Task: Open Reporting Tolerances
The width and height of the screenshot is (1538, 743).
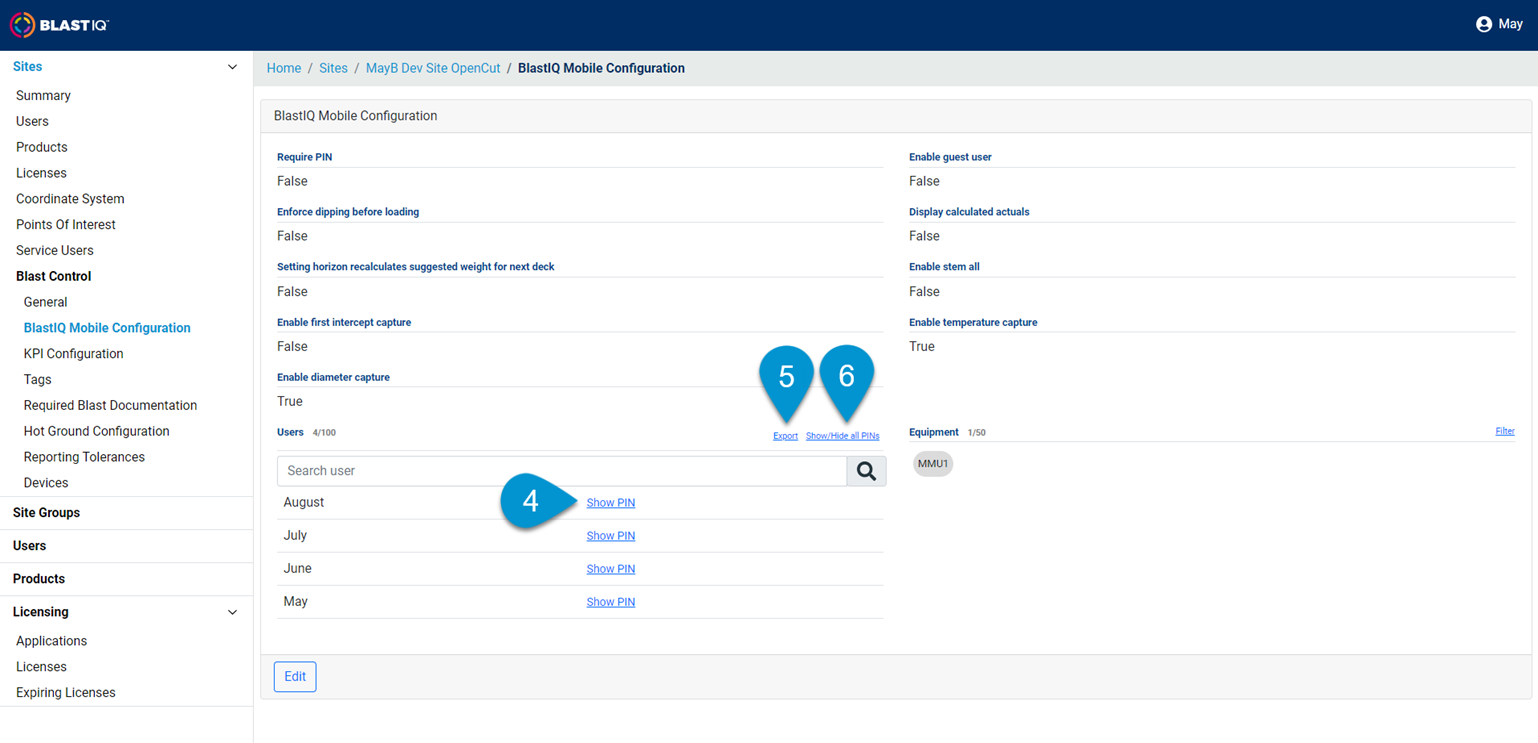Action: pyautogui.click(x=84, y=457)
